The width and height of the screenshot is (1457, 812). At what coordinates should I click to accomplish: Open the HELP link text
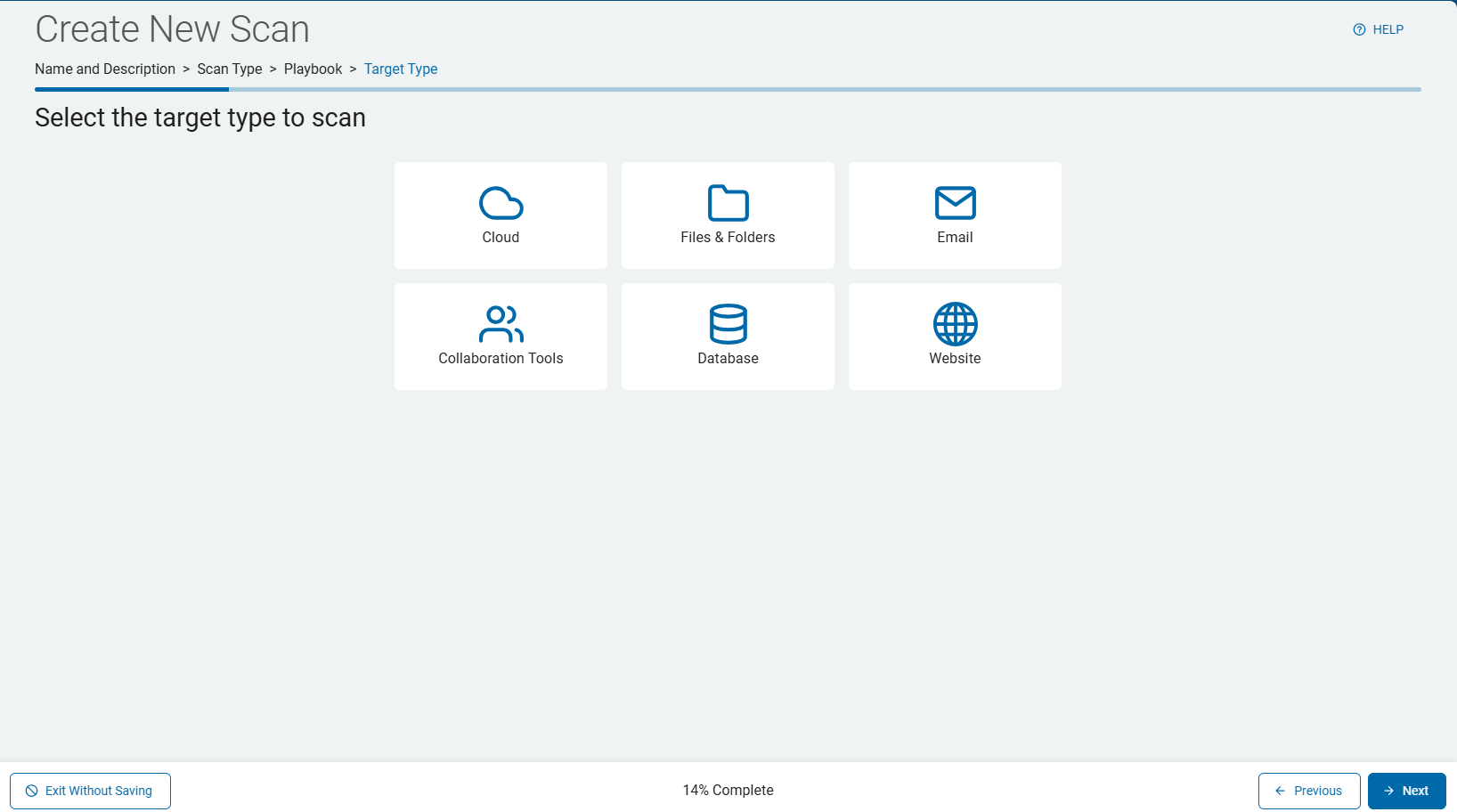click(1388, 29)
